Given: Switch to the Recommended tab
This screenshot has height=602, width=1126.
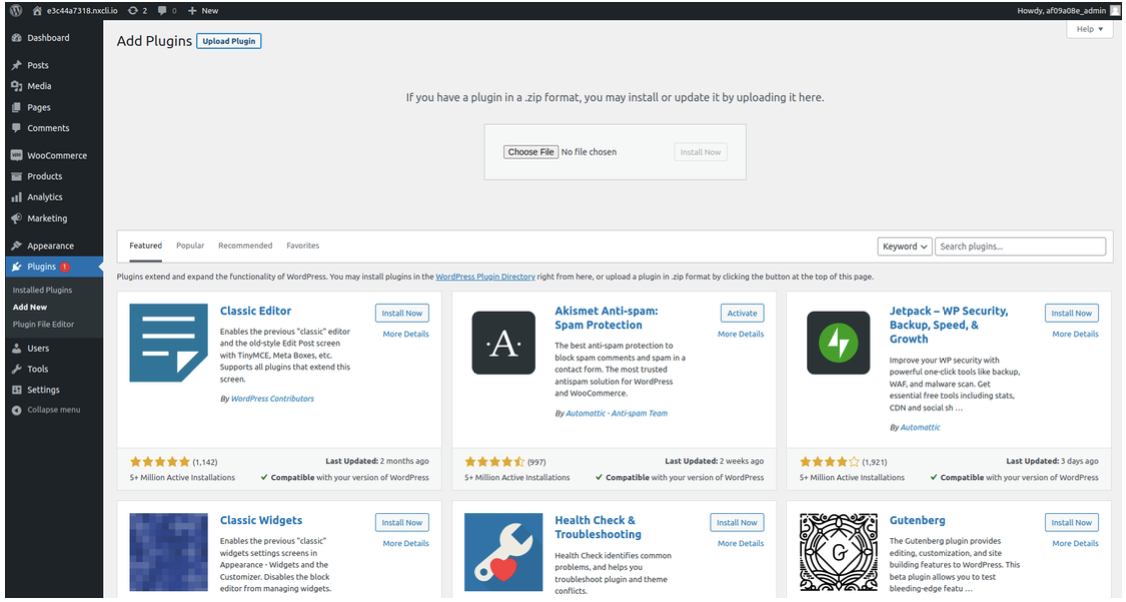Looking at the screenshot, I should coord(246,246).
